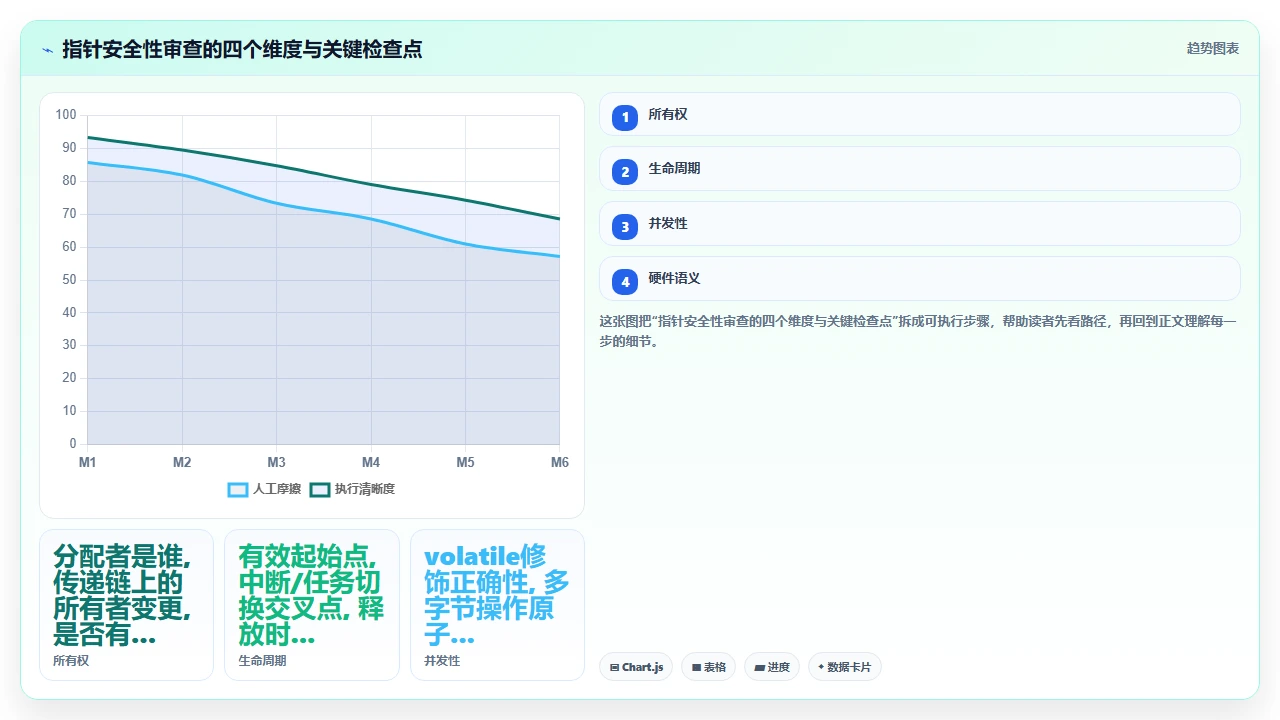This screenshot has height=720, width=1280.
Task: Click the M2 axis label
Action: pos(182,462)
